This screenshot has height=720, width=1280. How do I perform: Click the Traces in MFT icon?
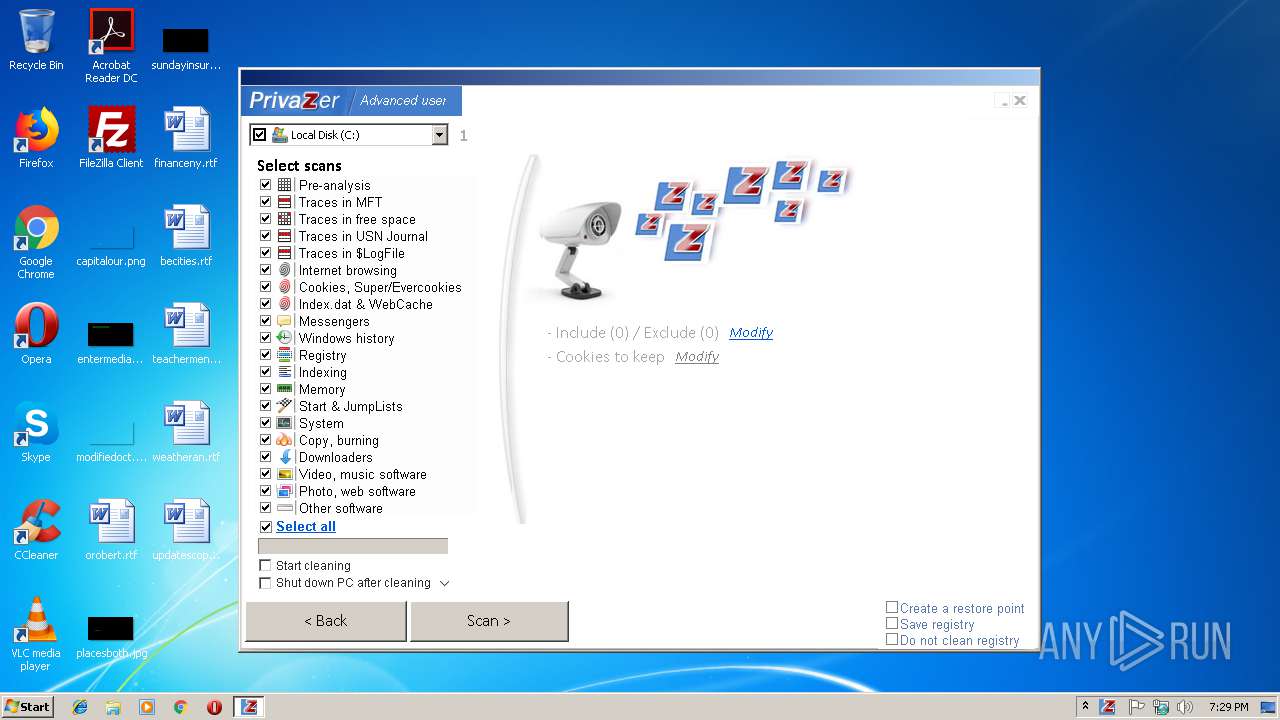(285, 202)
